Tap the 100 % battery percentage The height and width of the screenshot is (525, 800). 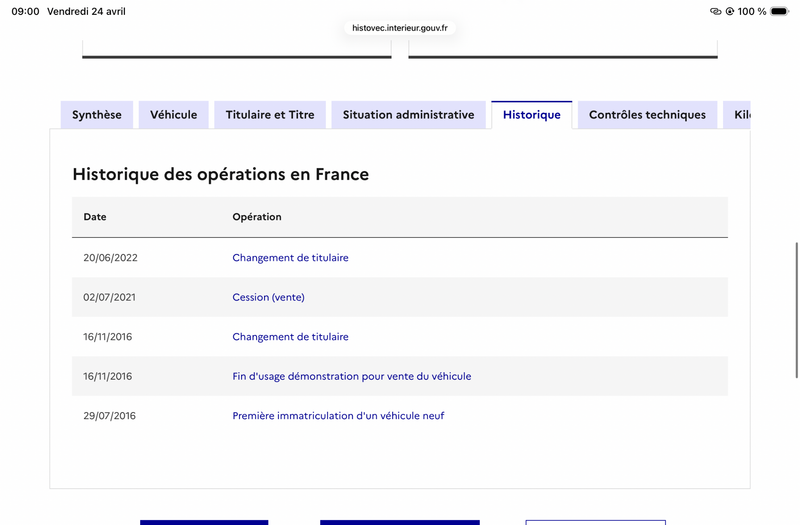pos(752,11)
